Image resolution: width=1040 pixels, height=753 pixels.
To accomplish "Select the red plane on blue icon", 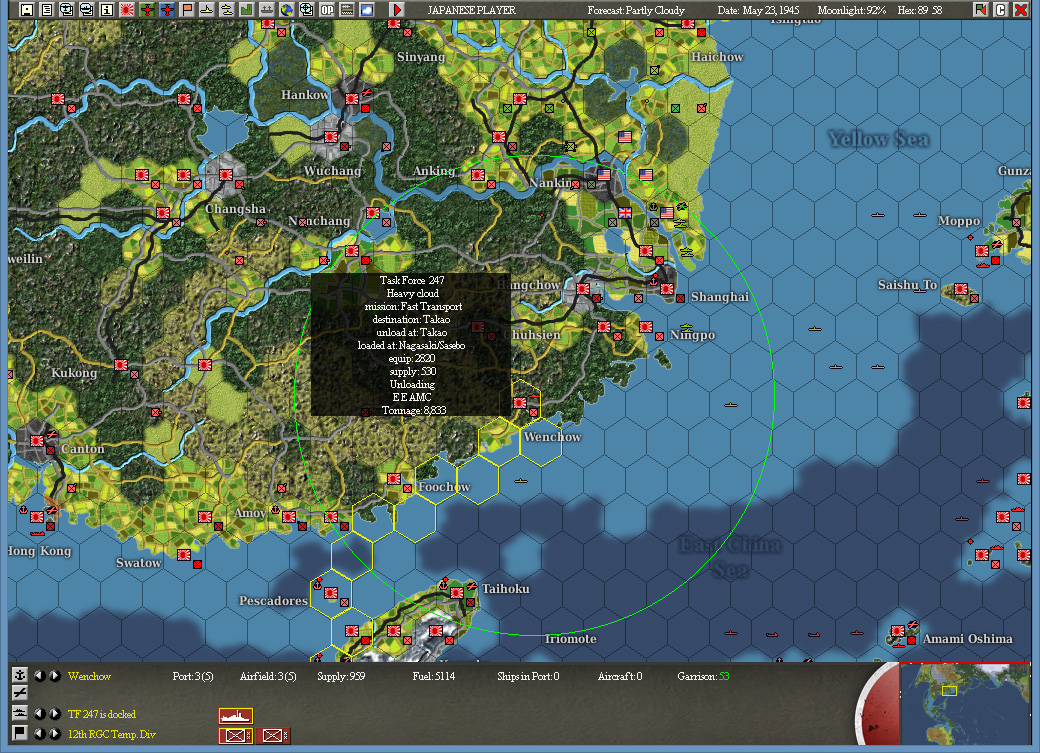I will [x=166, y=9].
